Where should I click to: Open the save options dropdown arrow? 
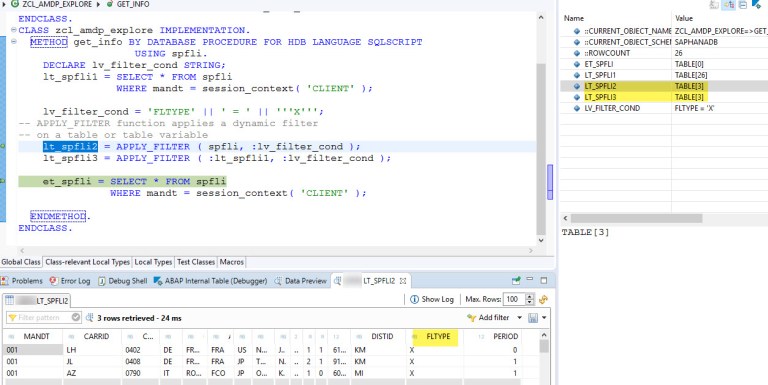pyautogui.click(x=544, y=318)
